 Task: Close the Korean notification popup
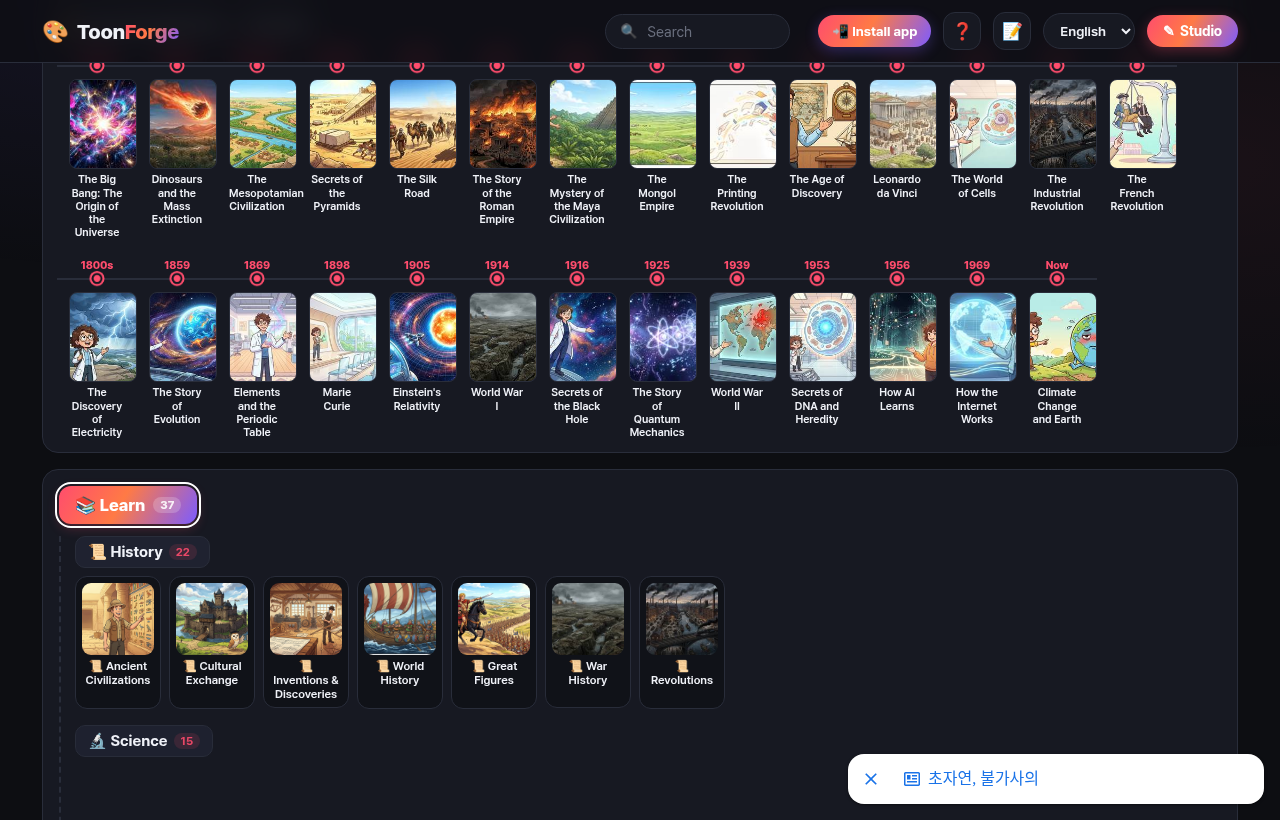871,779
